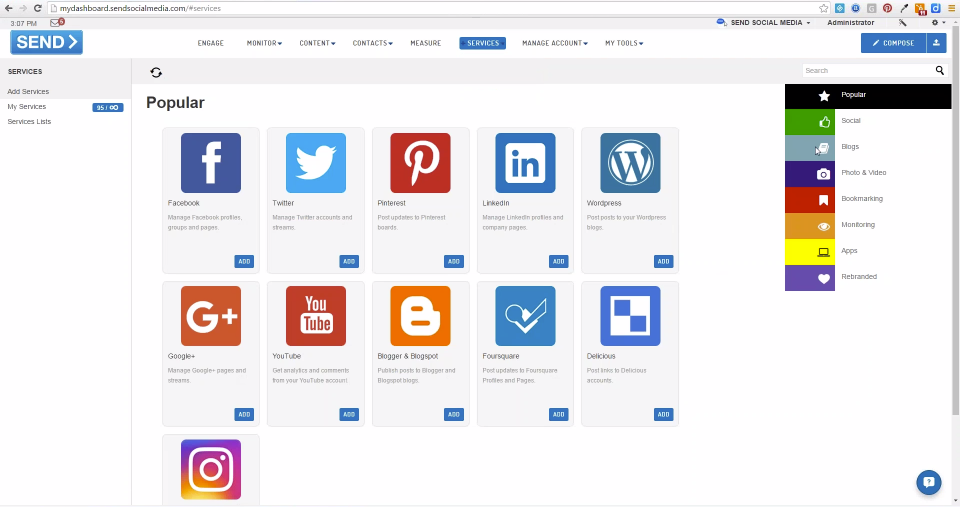Select the Photo & Video camera tile
Viewport: 960px width, 507px height.
coord(810,174)
